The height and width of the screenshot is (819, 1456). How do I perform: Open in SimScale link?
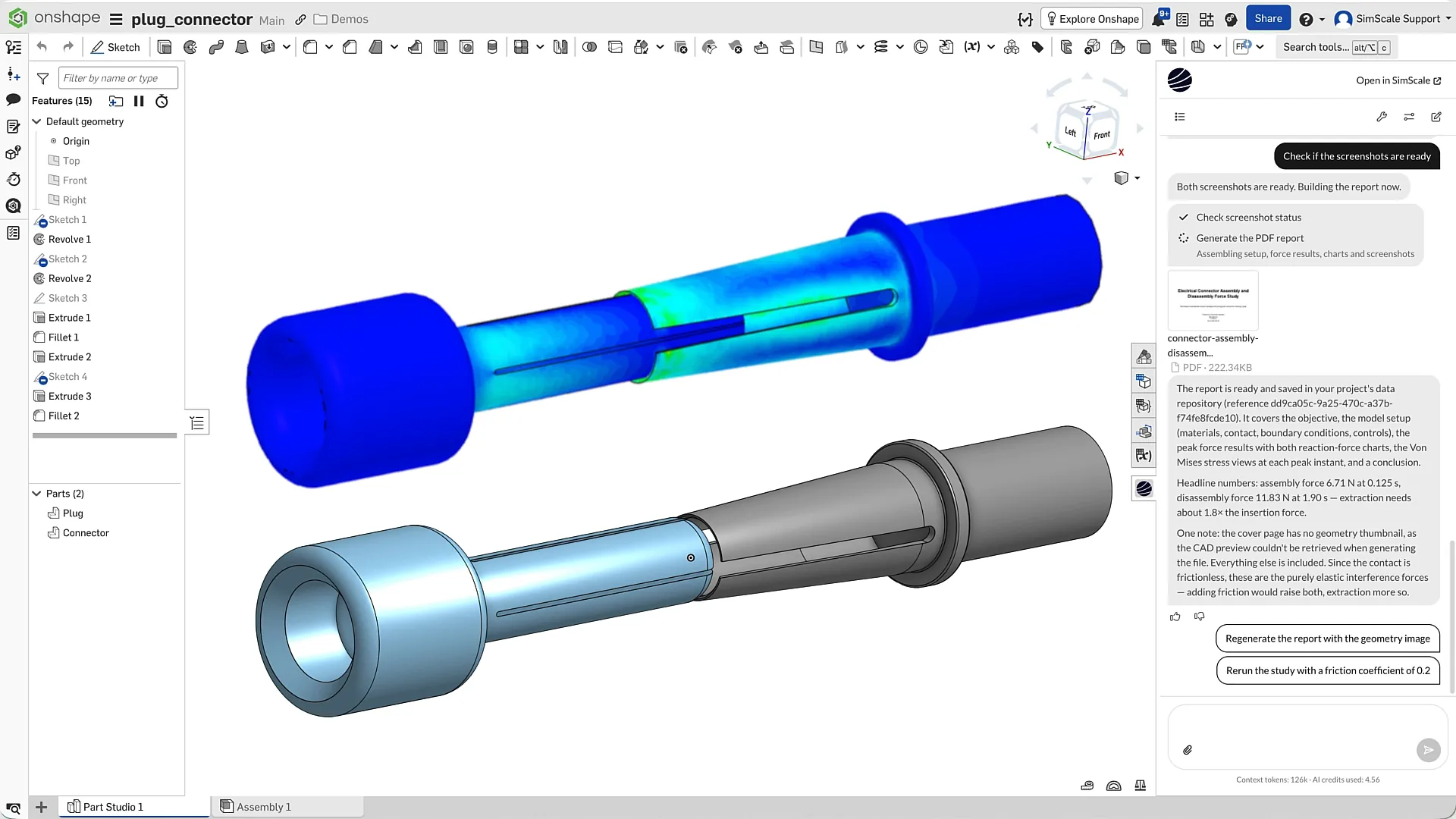pos(1398,80)
